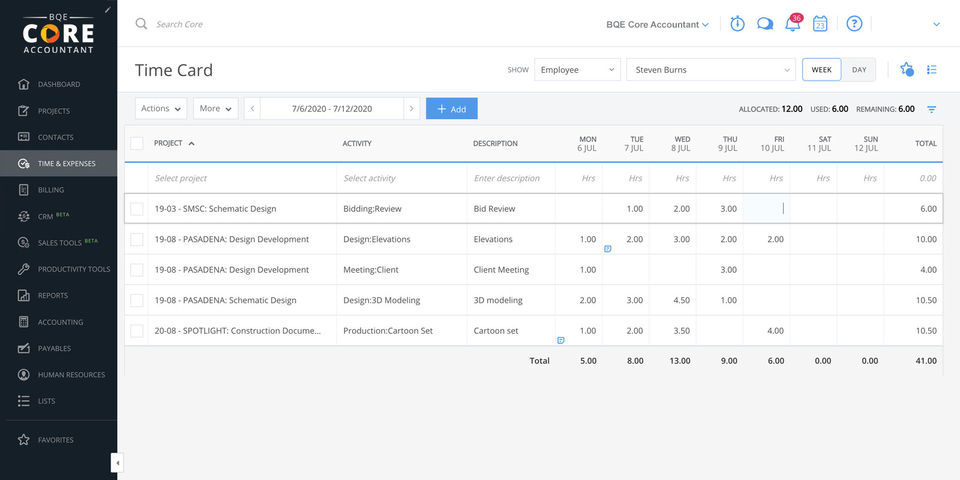The height and width of the screenshot is (480, 960).
Task: Go to the next week arrow
Action: pos(411,109)
